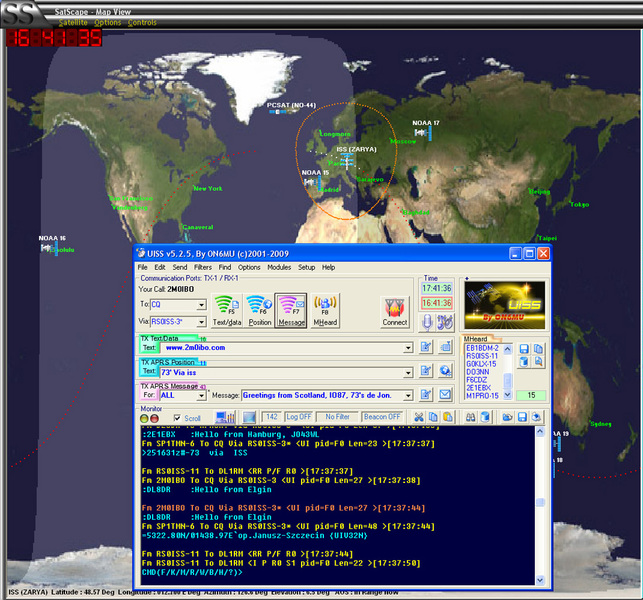Select F6CDZ in the MHeard list

point(476,380)
